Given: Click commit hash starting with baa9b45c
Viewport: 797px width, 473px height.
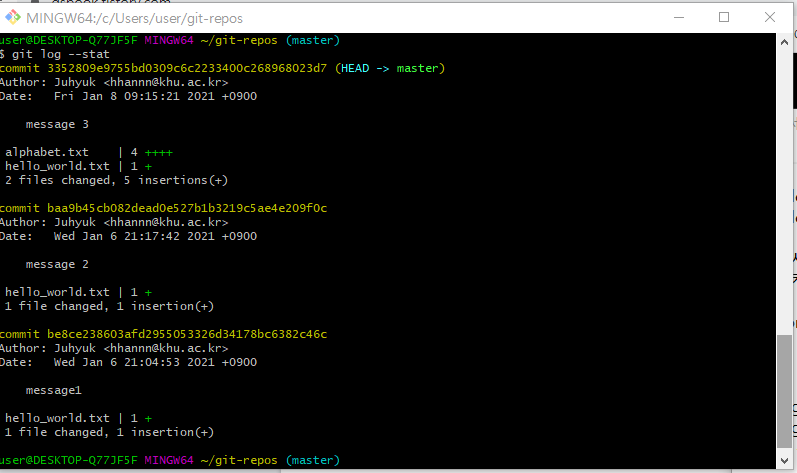Looking at the screenshot, I should (x=187, y=208).
